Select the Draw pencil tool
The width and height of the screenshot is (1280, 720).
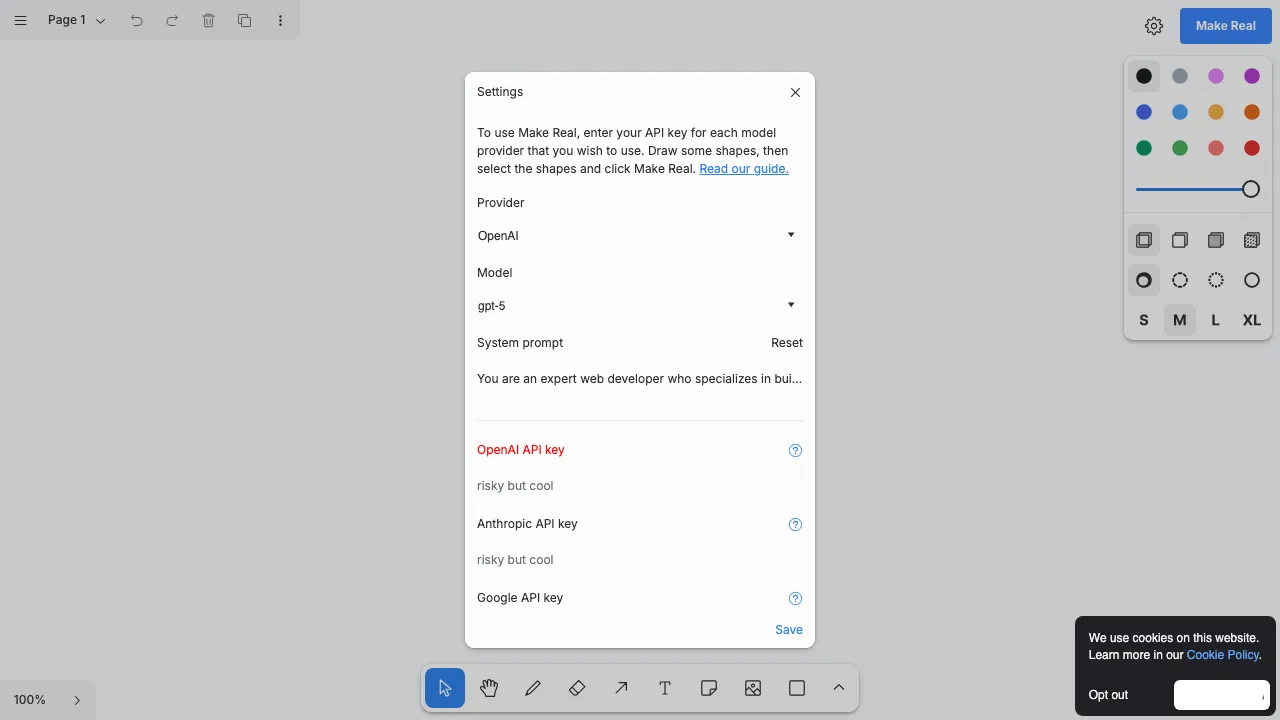point(533,688)
